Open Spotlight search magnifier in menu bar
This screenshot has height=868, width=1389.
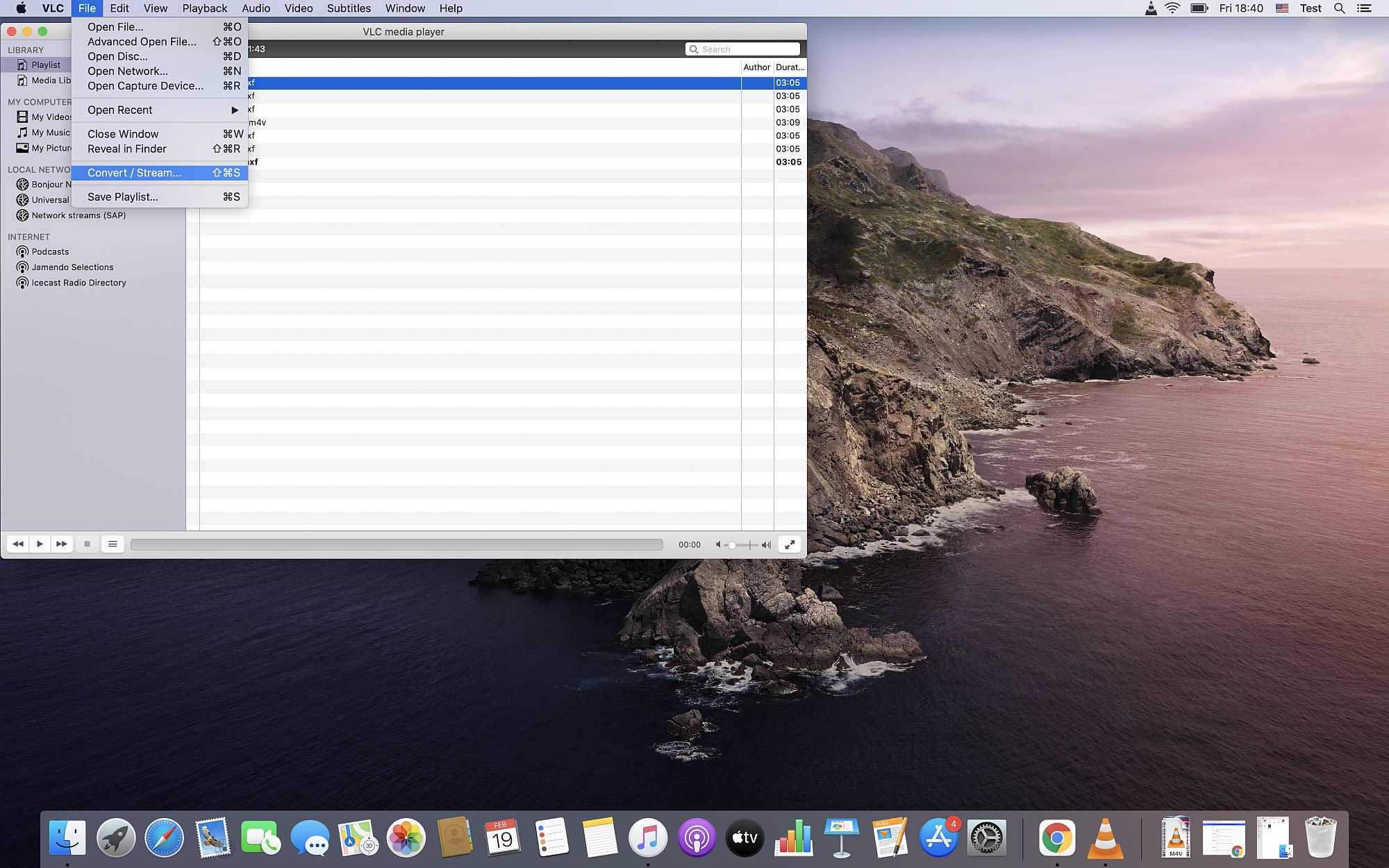(1340, 8)
